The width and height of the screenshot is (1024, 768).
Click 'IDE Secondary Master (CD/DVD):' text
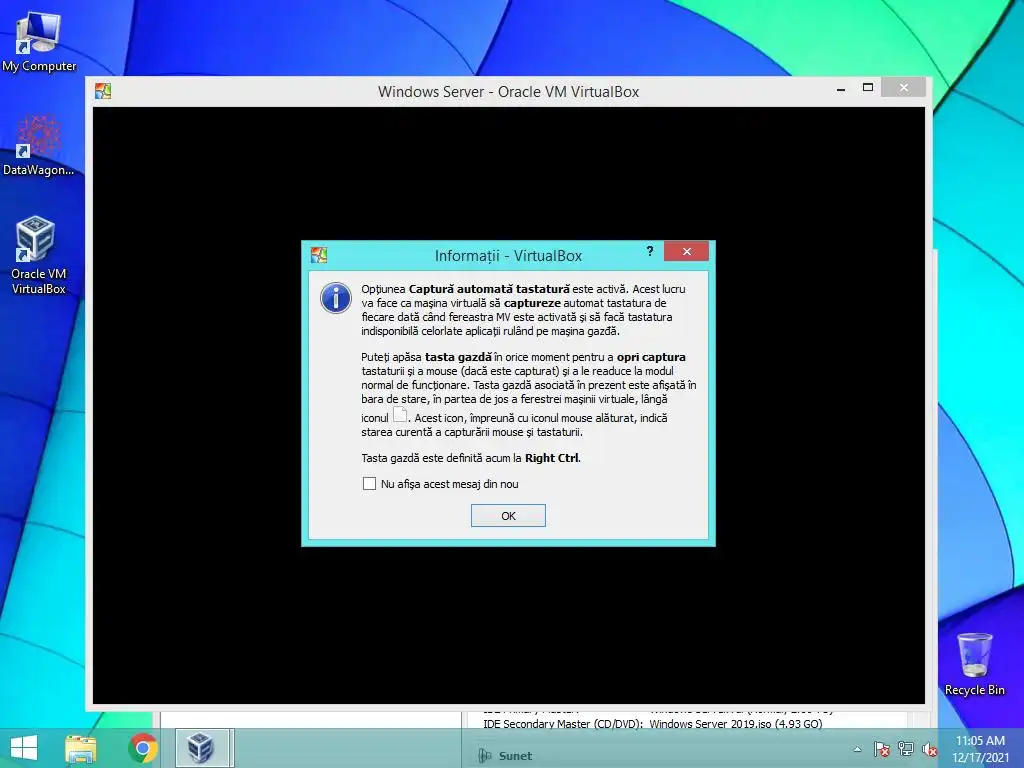(563, 724)
